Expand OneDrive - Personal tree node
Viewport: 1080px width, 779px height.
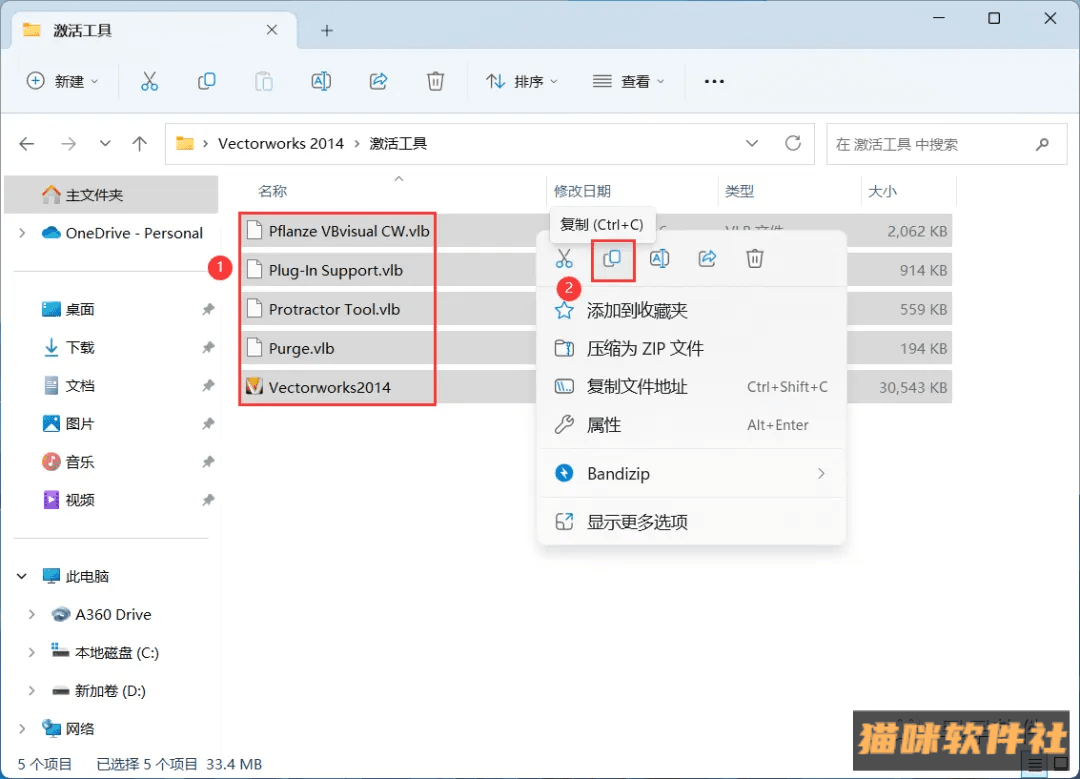click(22, 233)
